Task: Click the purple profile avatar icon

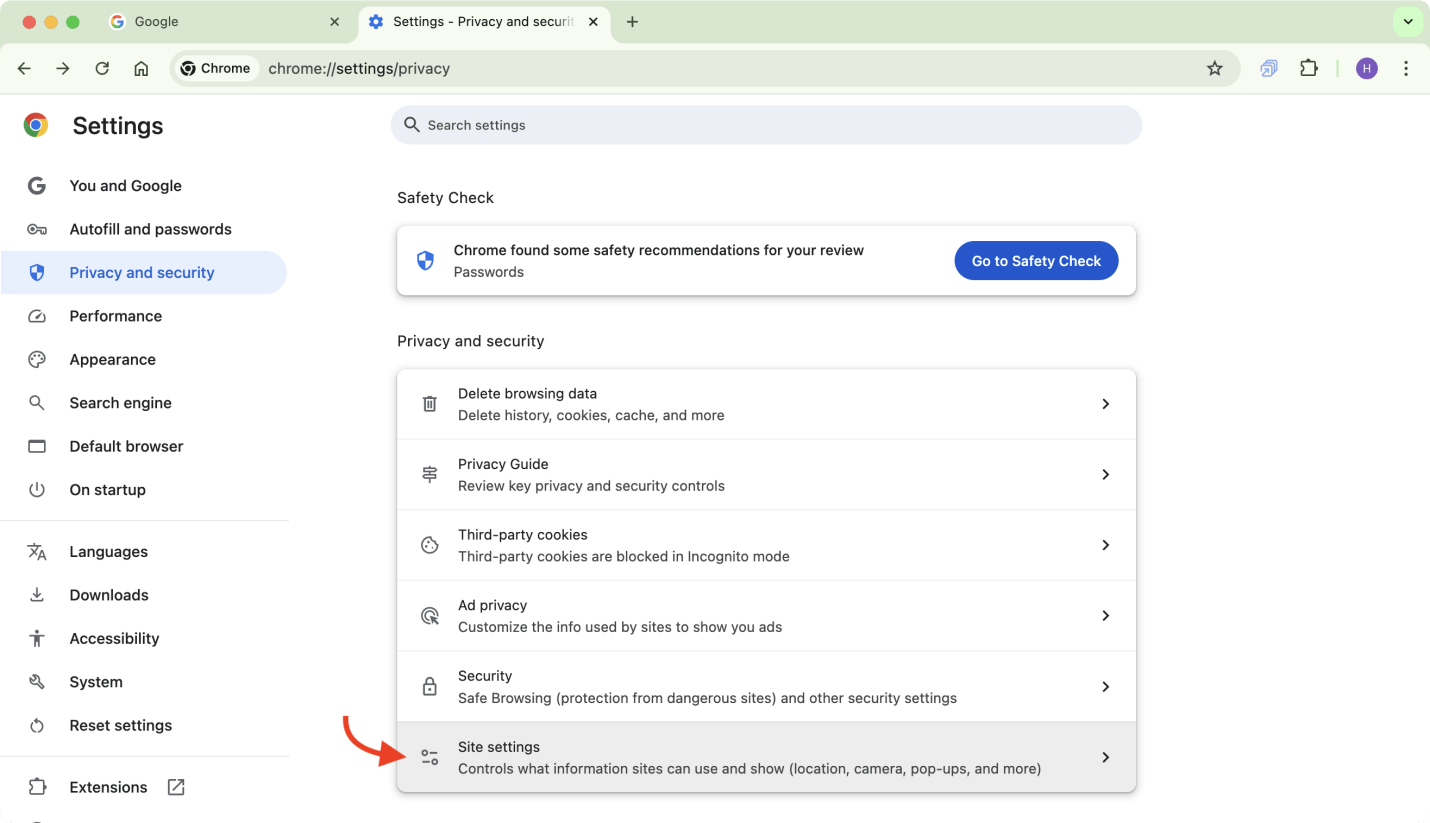Action: (x=1366, y=69)
